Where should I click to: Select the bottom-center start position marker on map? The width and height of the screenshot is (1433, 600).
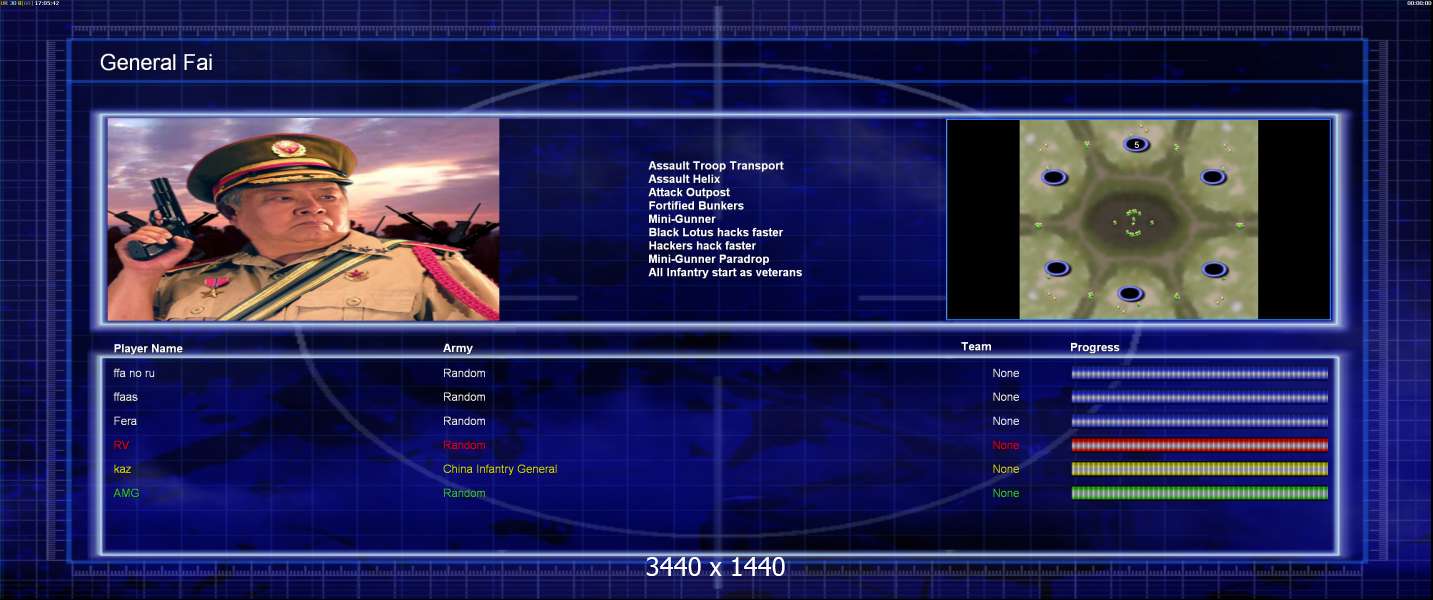(1131, 293)
